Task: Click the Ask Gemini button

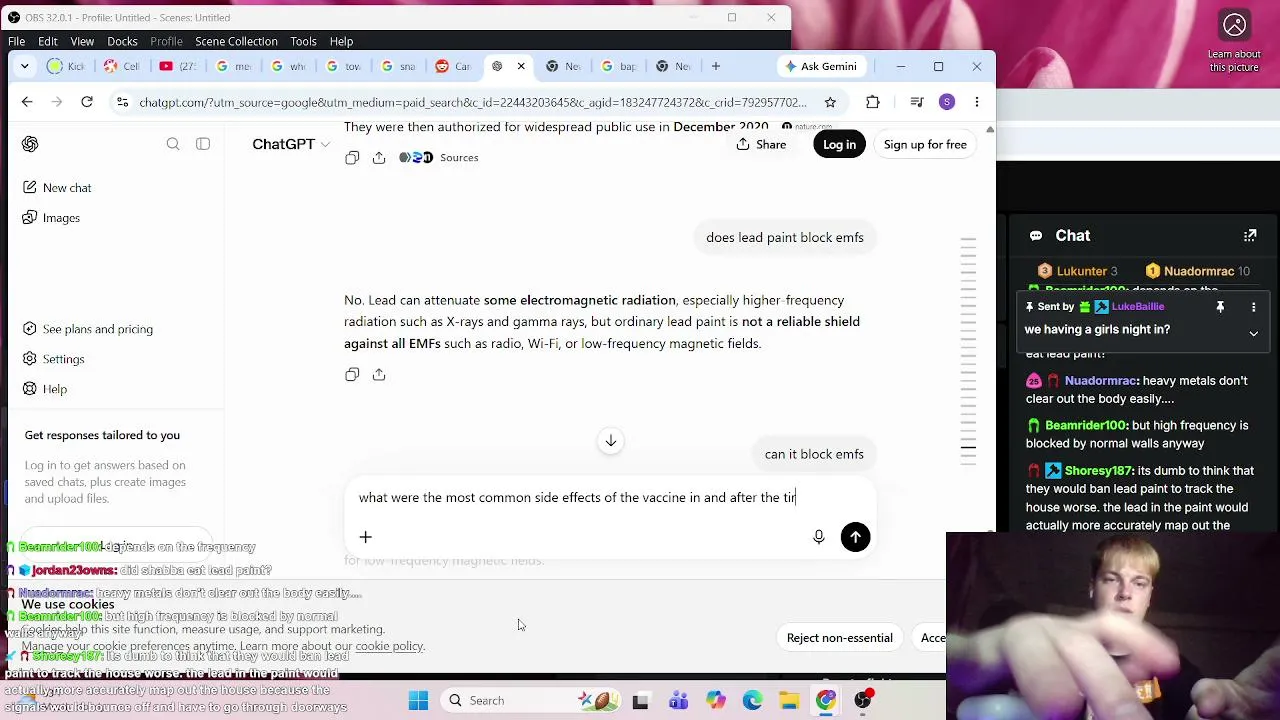Action: coord(821,66)
